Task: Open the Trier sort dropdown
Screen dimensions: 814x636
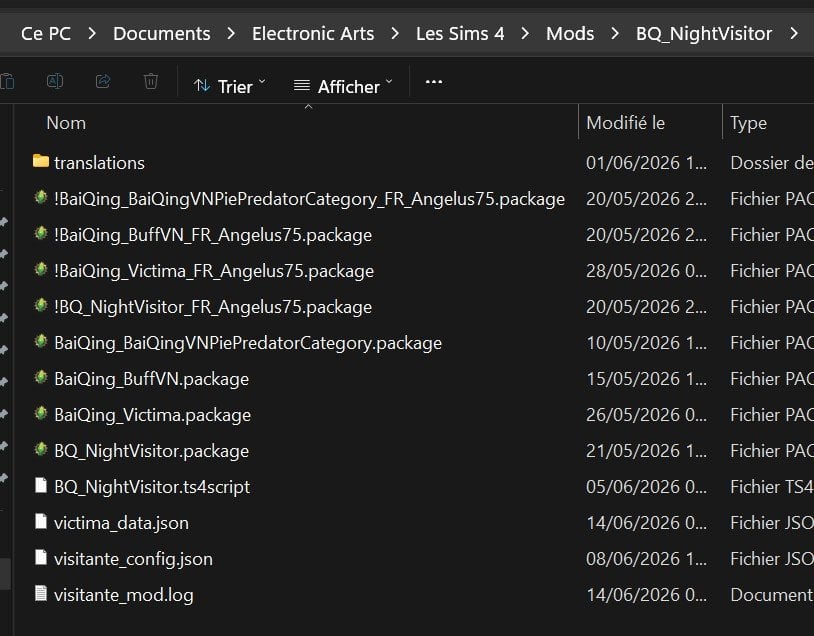Action: tap(229, 86)
